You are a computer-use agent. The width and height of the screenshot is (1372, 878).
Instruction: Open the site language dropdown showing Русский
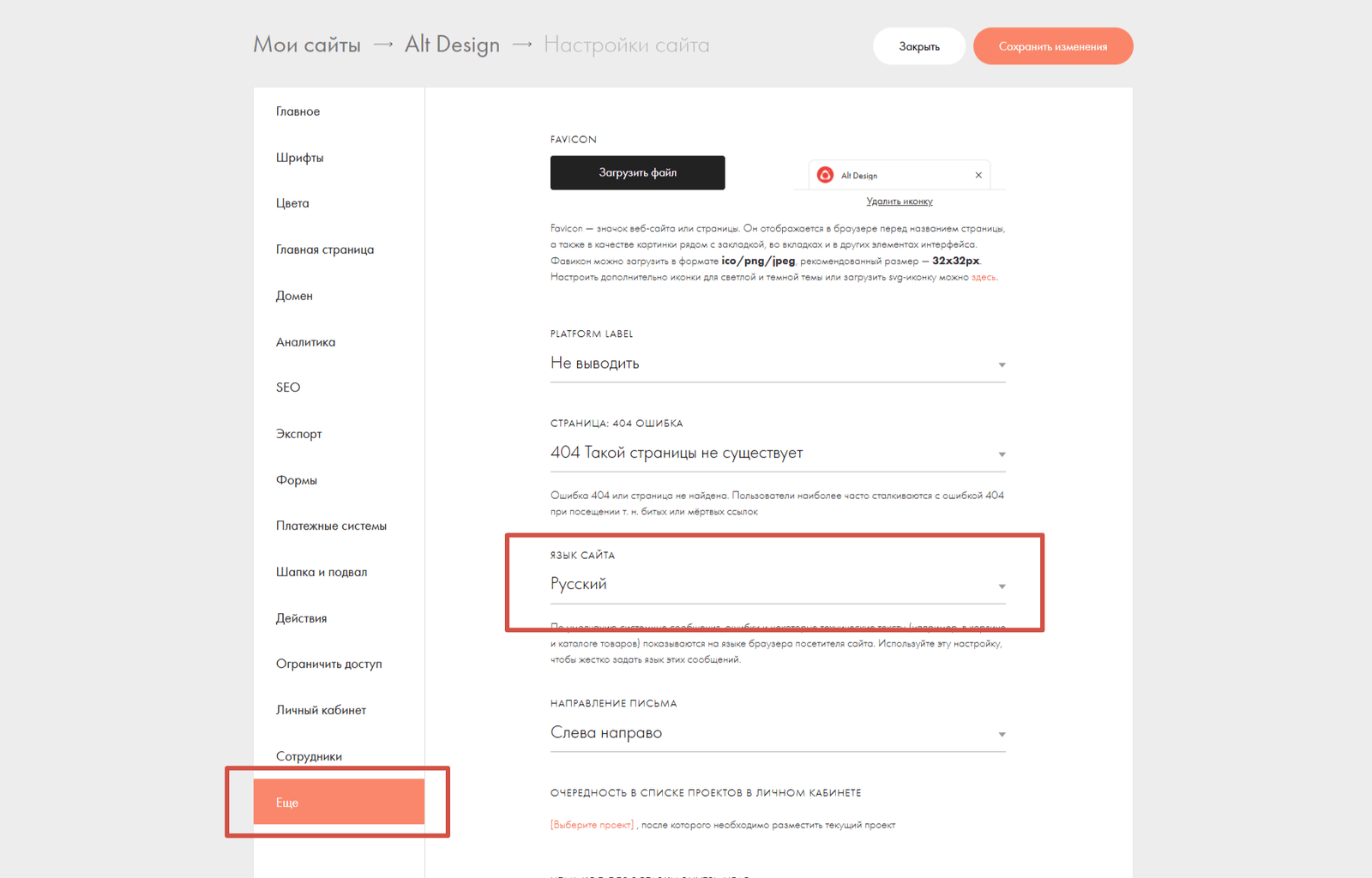[x=778, y=585]
